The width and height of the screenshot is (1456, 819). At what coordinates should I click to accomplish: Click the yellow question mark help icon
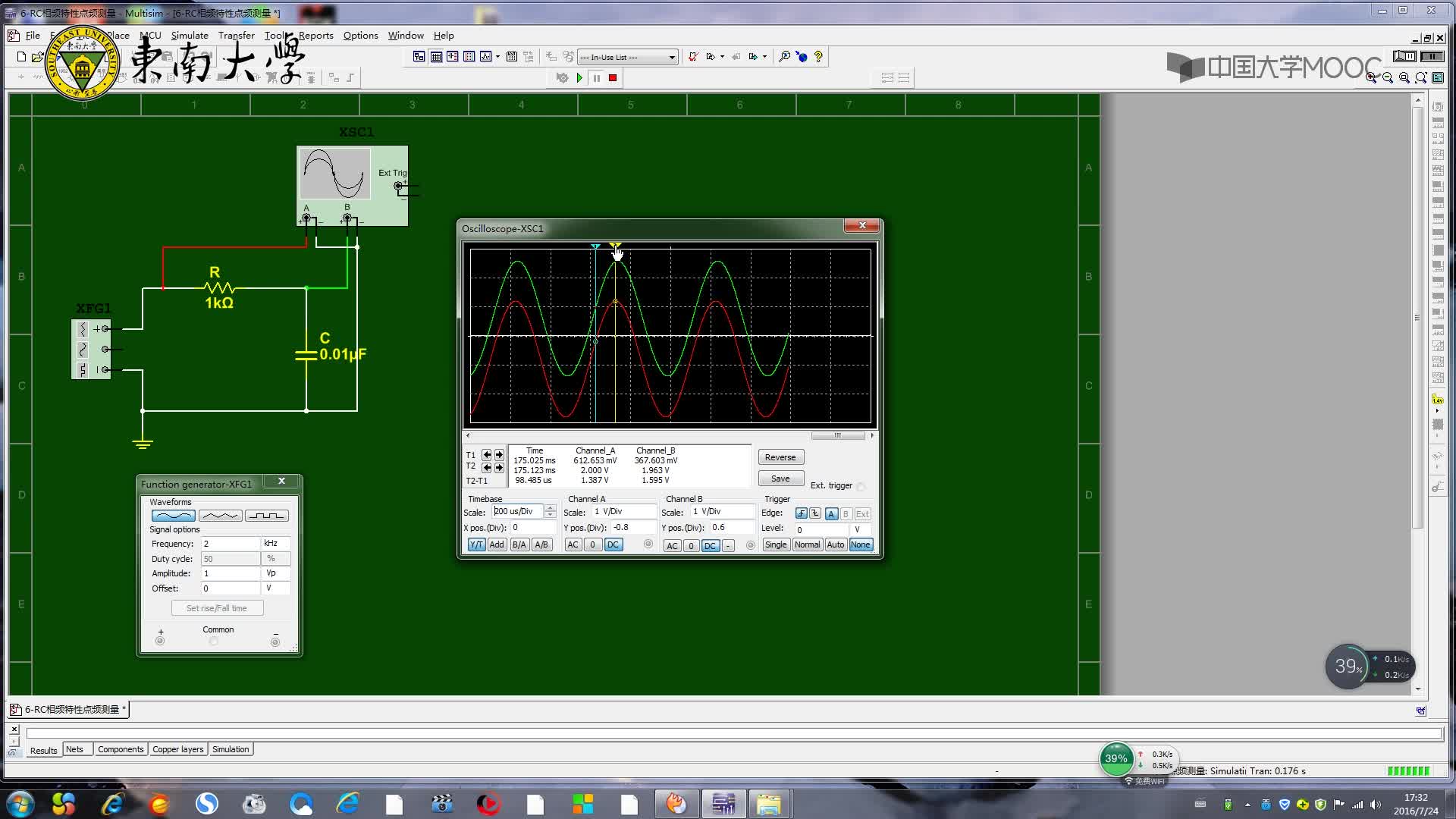pos(818,57)
